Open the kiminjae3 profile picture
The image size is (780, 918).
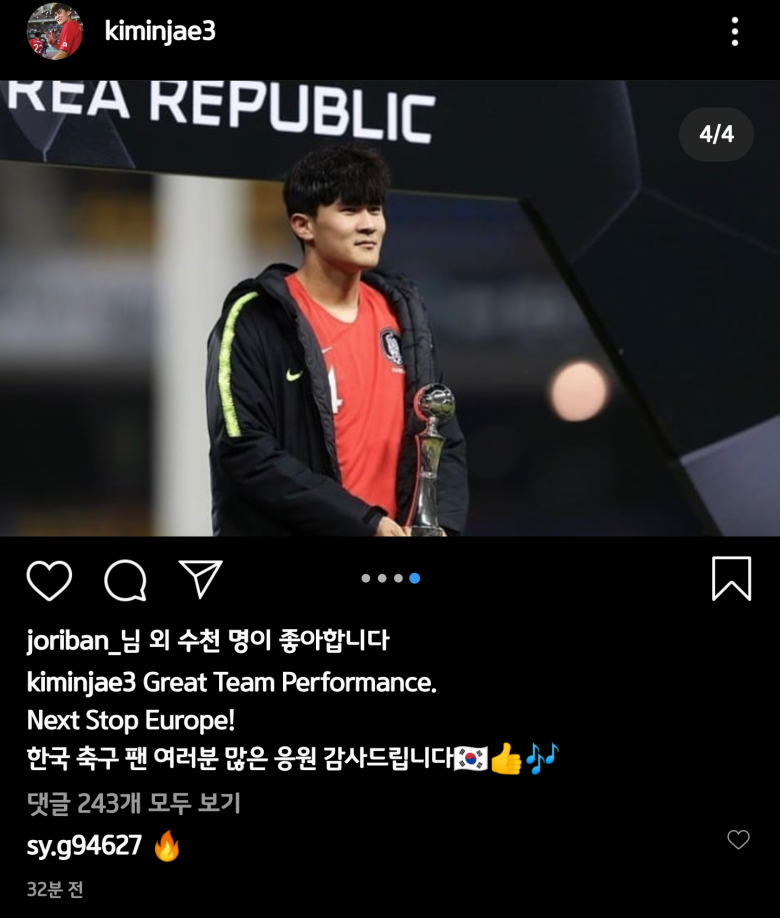pyautogui.click(x=54, y=31)
